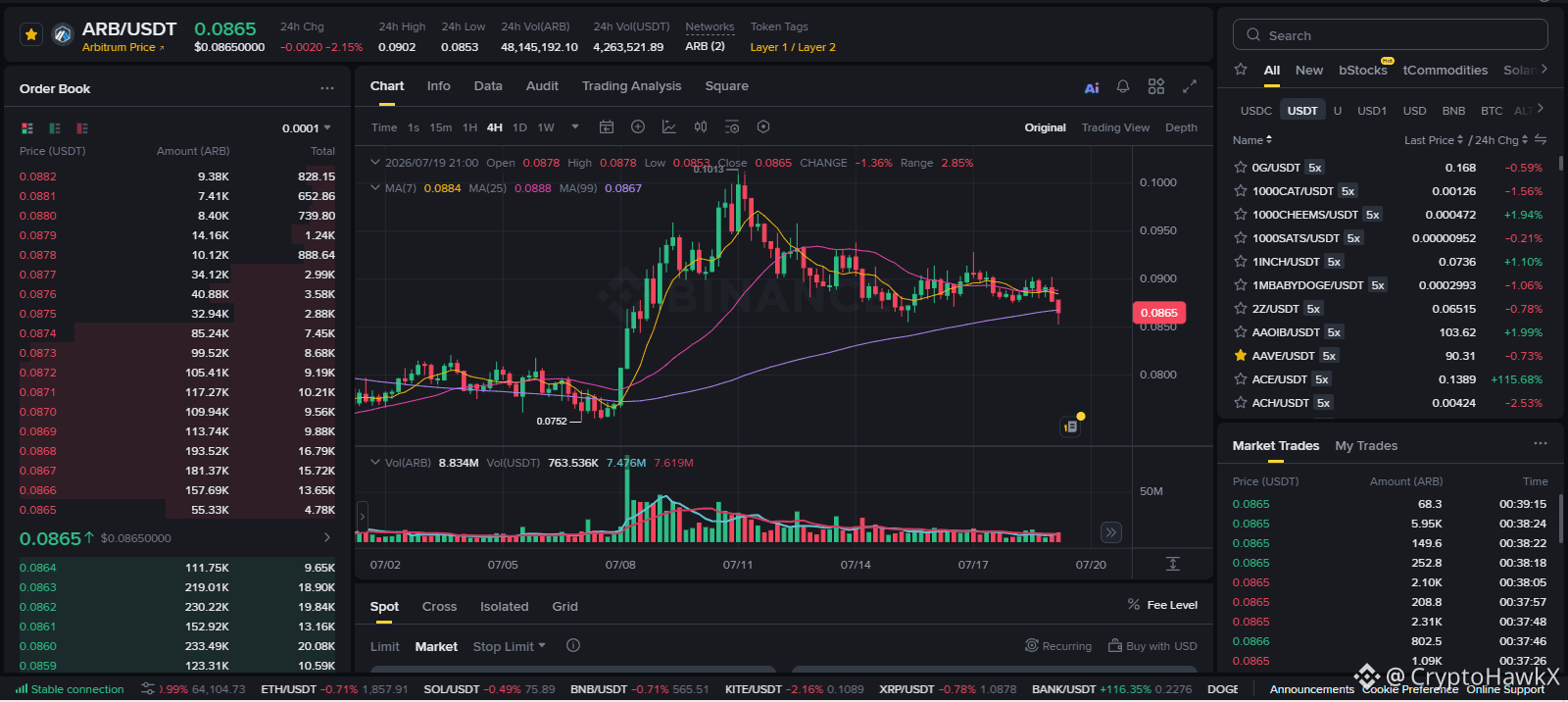Open the technical indicators line chart icon
Screen dimensions: 1568x702
[669, 127]
